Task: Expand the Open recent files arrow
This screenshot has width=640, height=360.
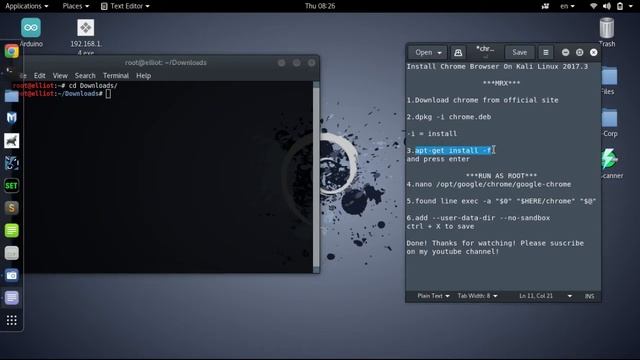Action: pos(440,53)
